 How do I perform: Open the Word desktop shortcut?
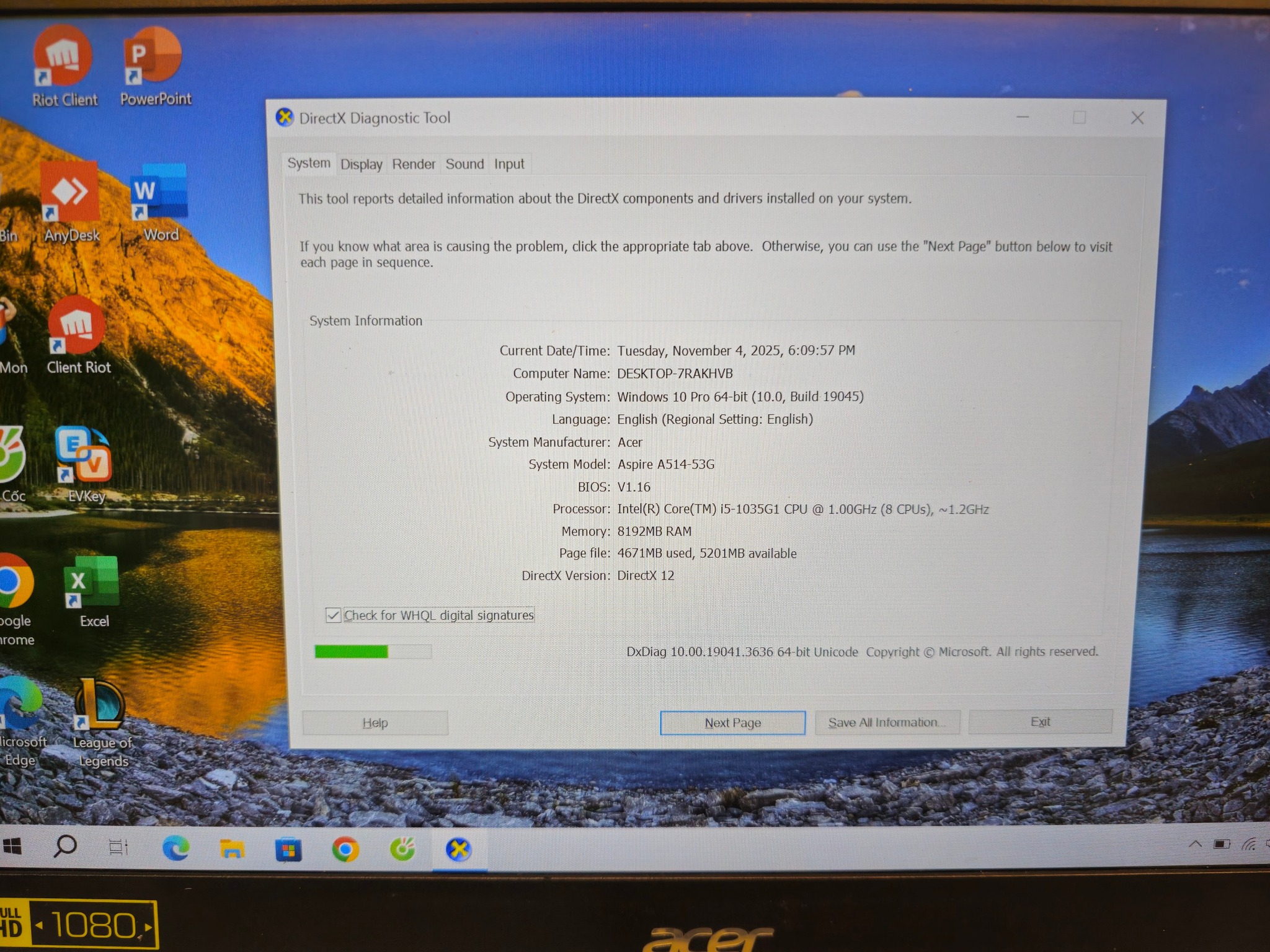click(160, 201)
